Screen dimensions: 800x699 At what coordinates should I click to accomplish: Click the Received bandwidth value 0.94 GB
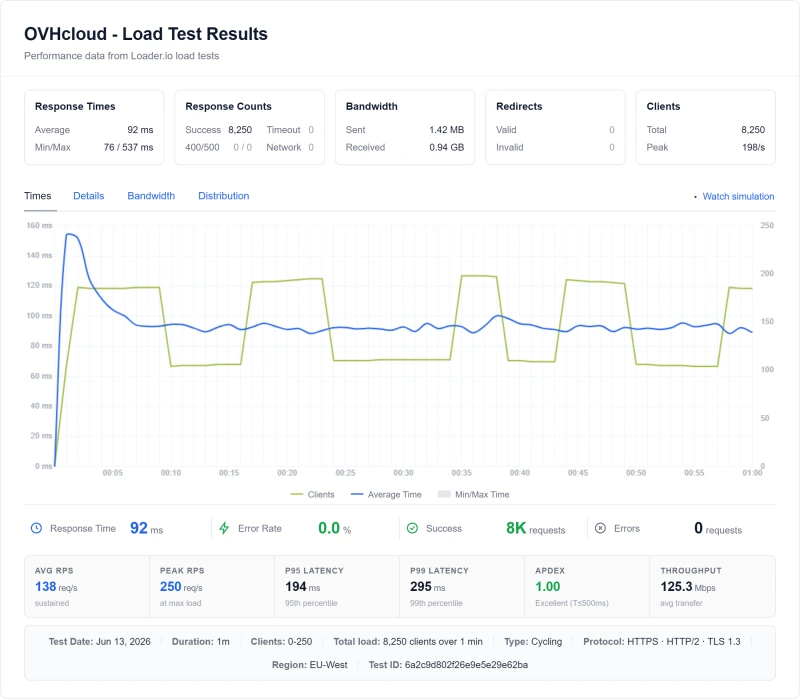(x=446, y=147)
